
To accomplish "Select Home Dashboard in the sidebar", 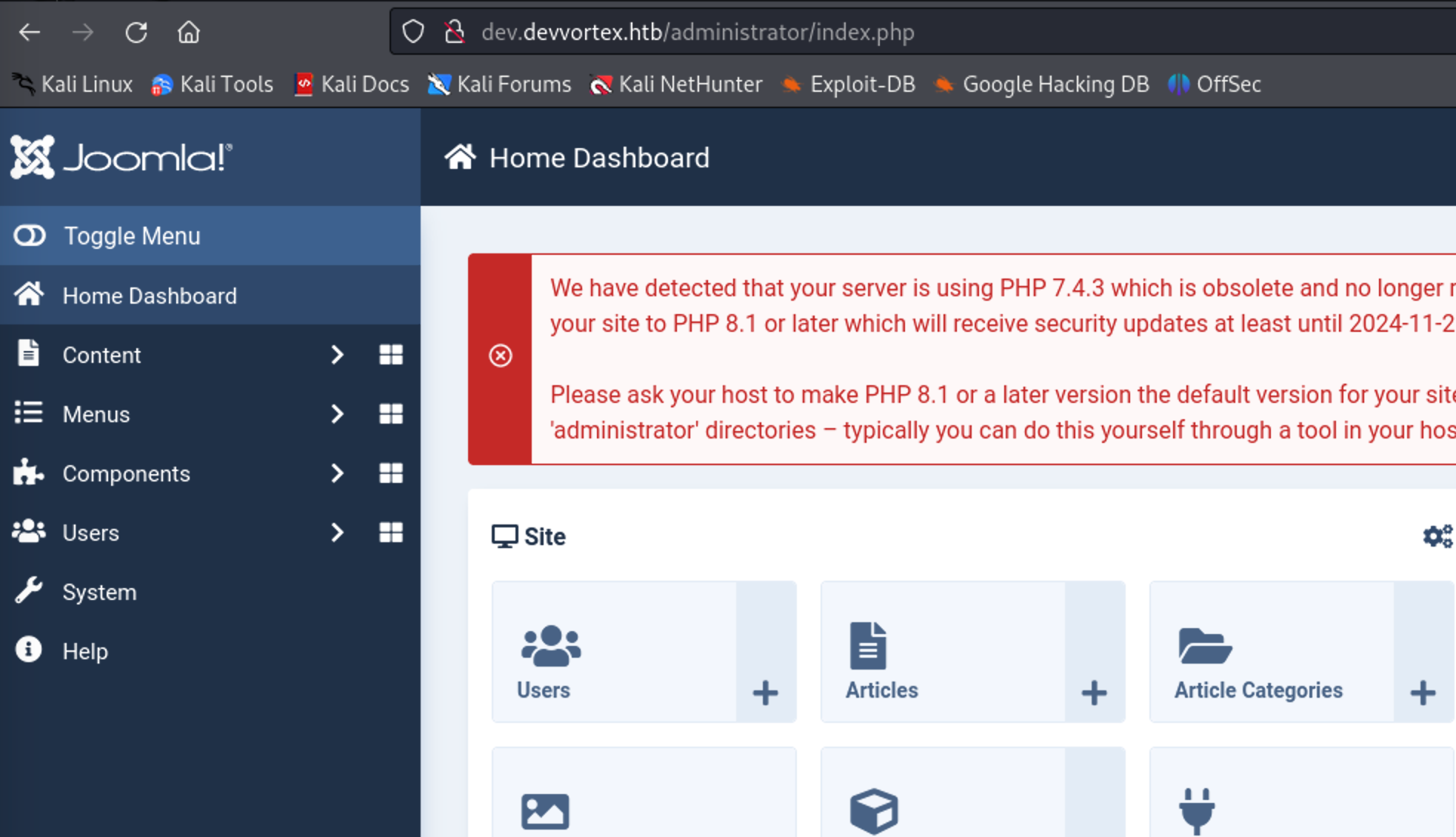I will coord(210,296).
